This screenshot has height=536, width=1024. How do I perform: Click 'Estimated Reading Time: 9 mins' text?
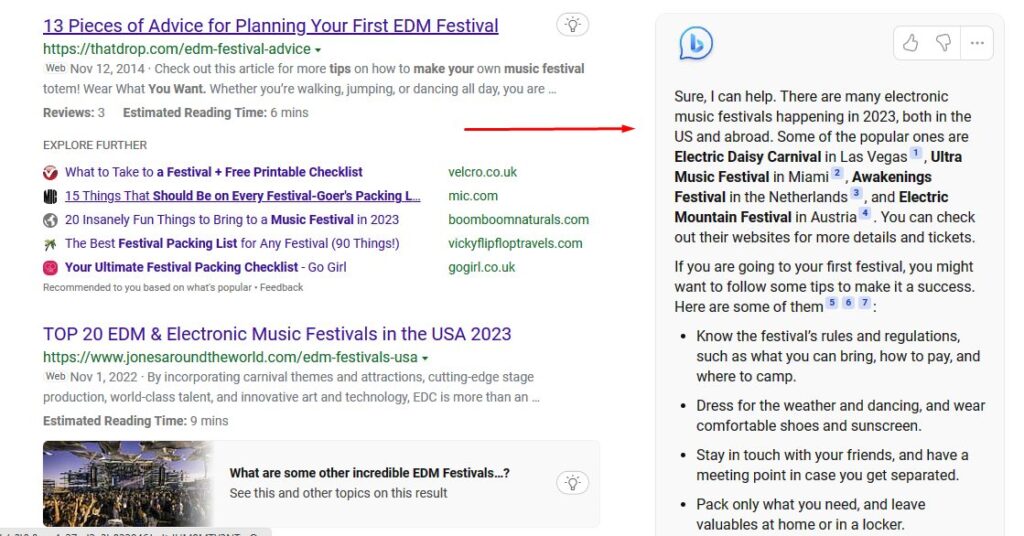click(x=136, y=421)
